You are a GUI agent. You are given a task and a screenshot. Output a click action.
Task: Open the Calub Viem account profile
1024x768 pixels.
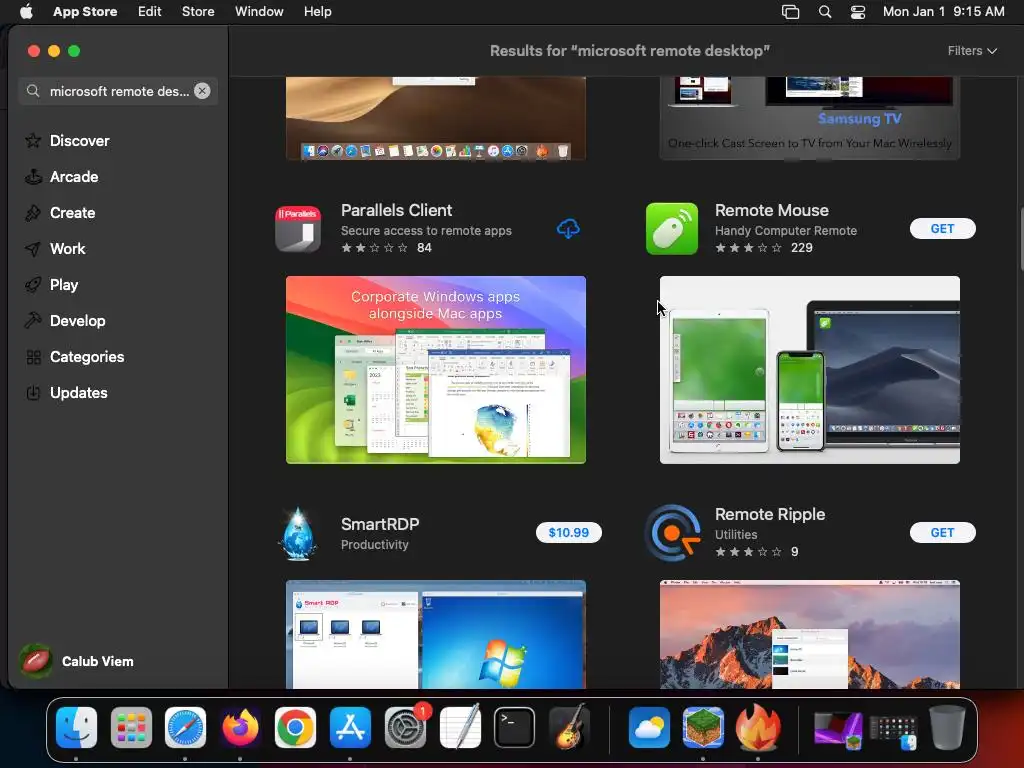point(77,662)
